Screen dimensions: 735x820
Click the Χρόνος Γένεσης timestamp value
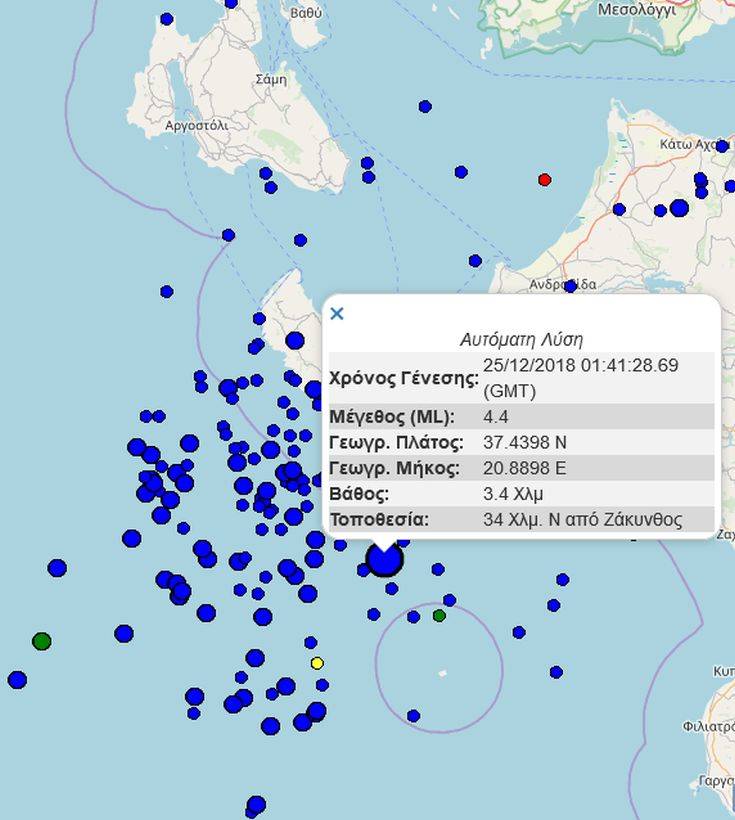coord(580,377)
